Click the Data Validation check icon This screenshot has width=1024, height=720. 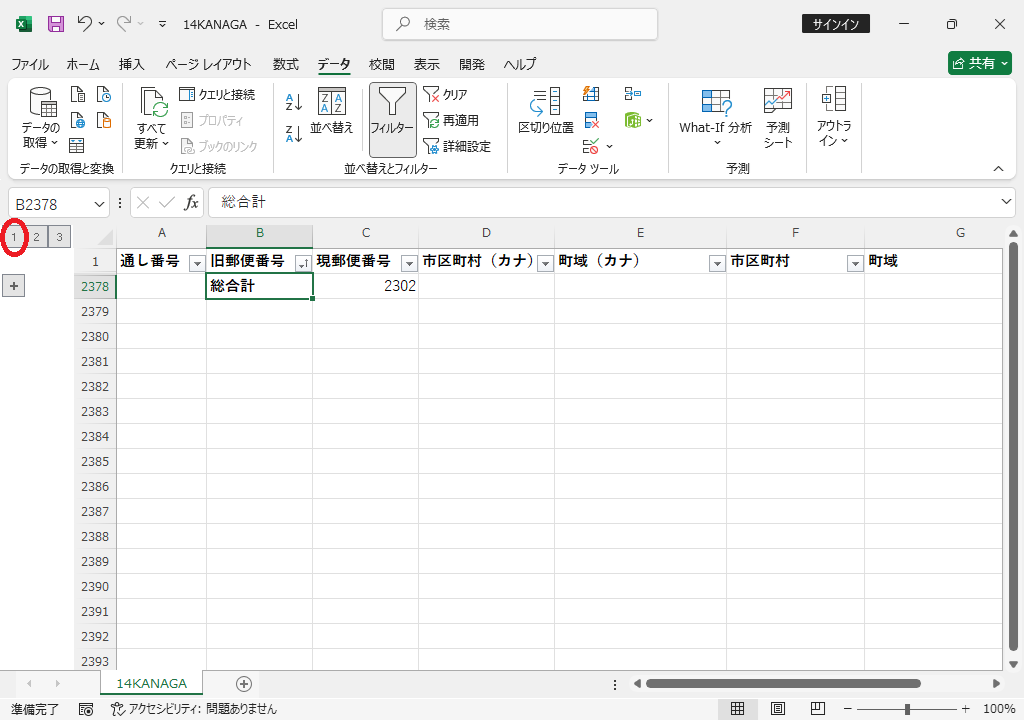tap(591, 146)
